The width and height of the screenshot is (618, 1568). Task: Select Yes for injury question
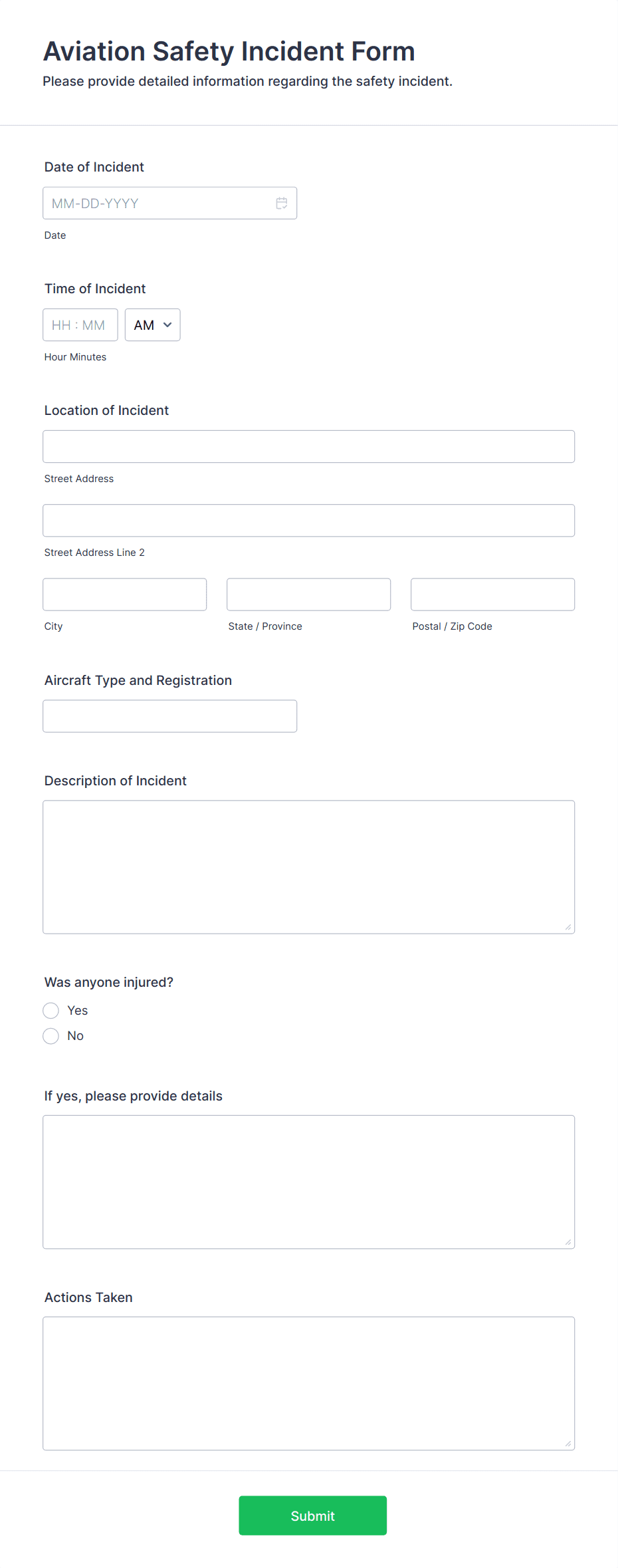click(x=51, y=1010)
